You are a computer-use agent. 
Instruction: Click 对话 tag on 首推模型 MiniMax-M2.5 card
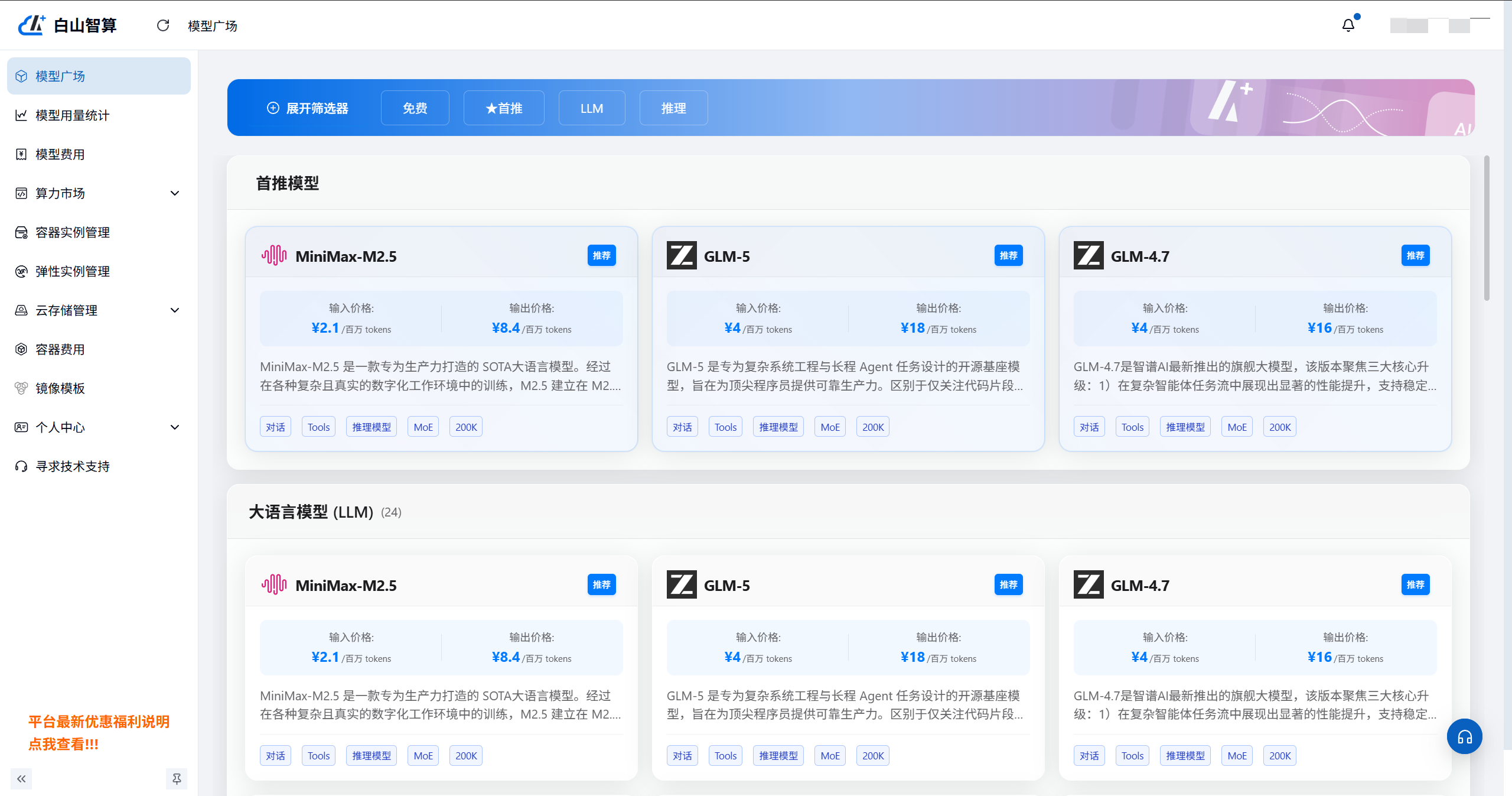[x=275, y=427]
